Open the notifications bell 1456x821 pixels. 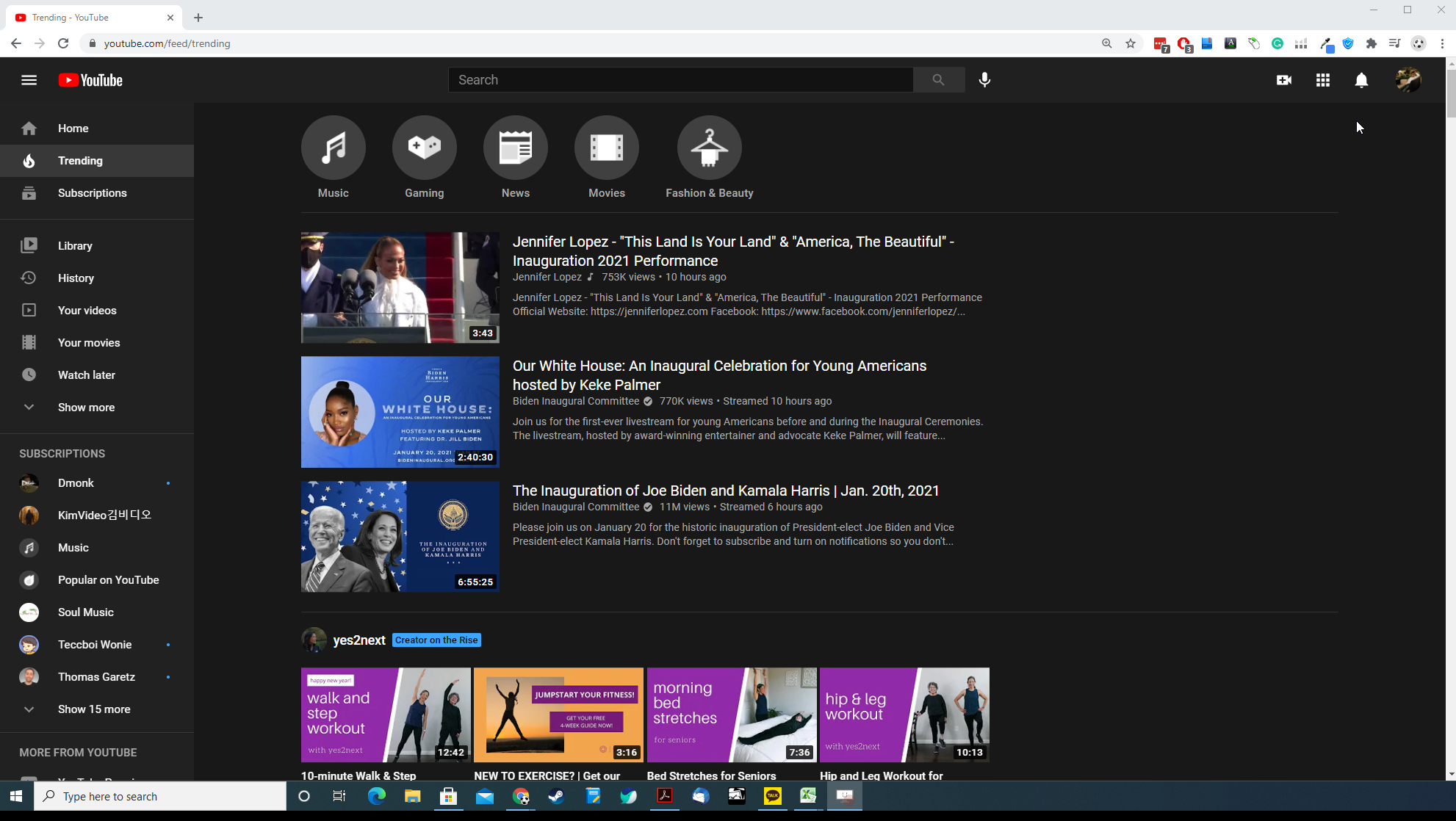pyautogui.click(x=1361, y=80)
